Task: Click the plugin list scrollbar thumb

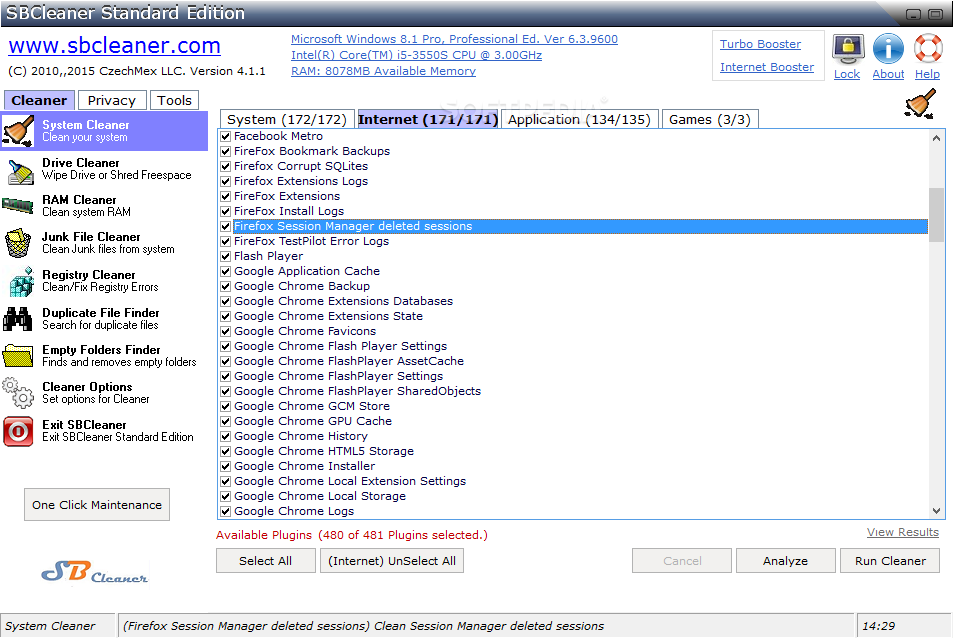Action: click(x=936, y=214)
